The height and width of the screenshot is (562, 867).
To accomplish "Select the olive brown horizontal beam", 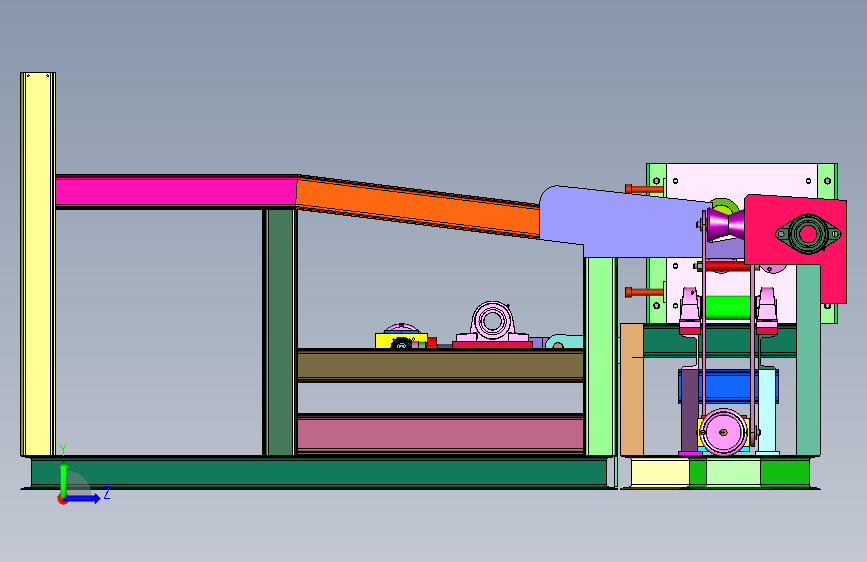I will click(x=440, y=365).
